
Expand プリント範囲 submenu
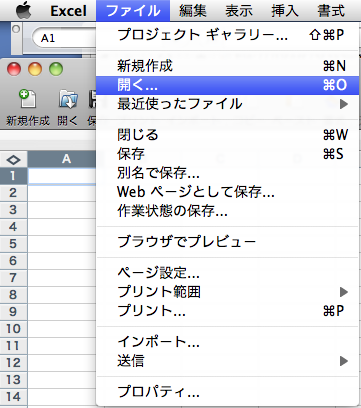(228, 292)
